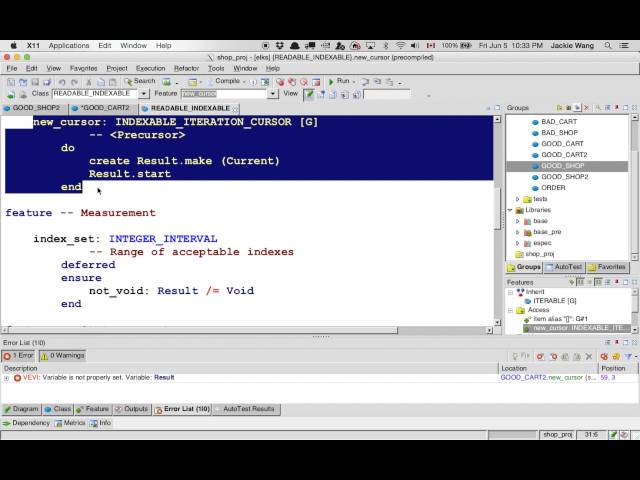Viewport: 640px width, 480px height.
Task: Open the Tools menu
Action: tap(216, 68)
